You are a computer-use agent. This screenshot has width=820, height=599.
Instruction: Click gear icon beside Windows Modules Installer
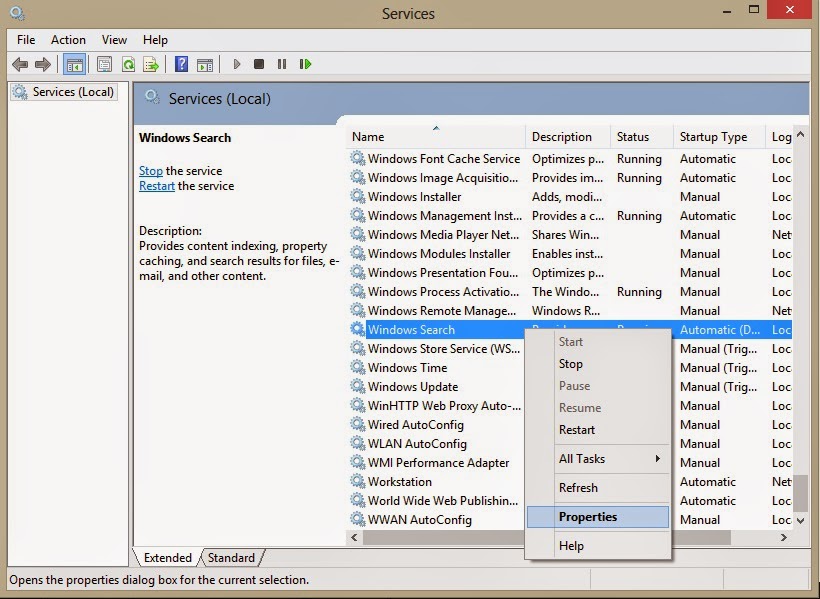click(358, 253)
